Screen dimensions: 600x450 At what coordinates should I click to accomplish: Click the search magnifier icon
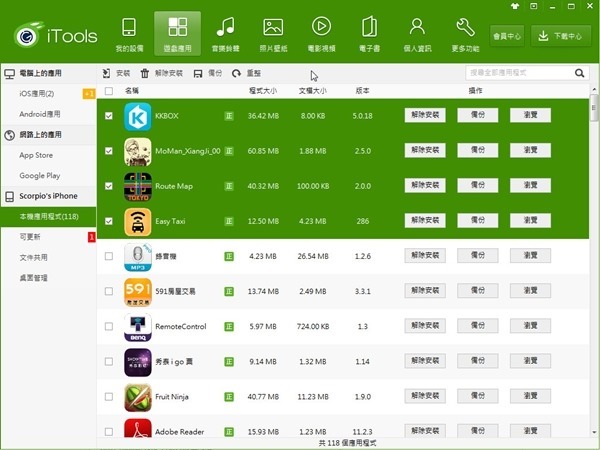(579, 73)
